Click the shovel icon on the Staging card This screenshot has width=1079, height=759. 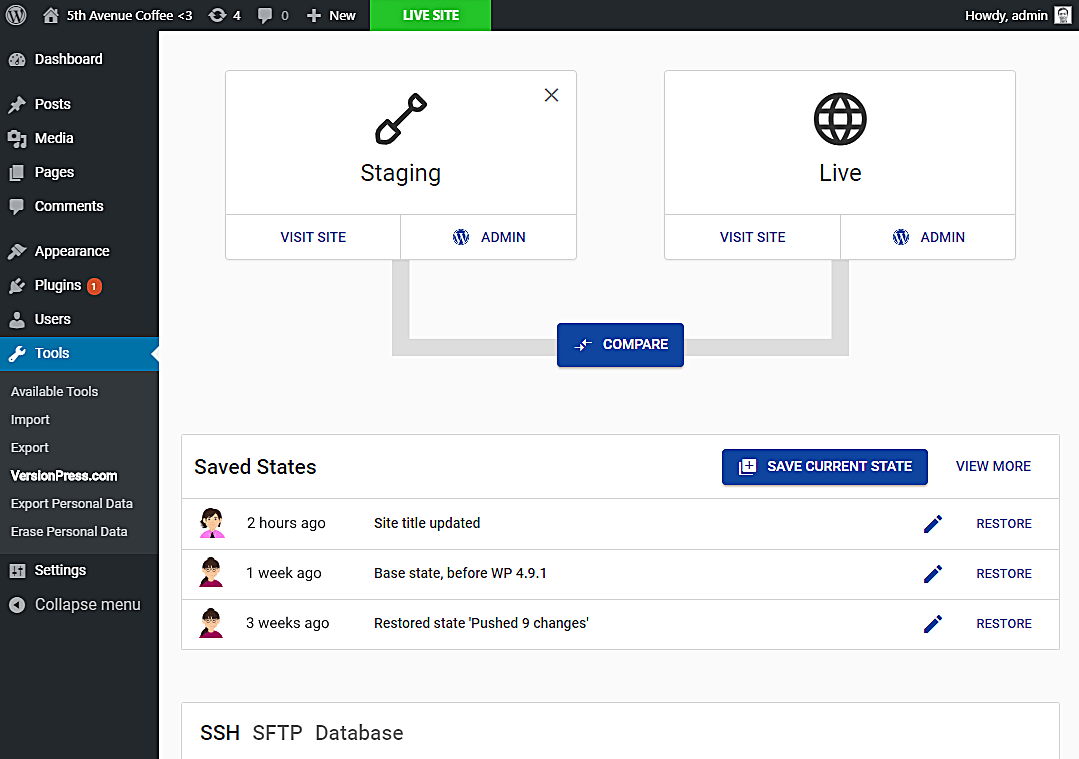[x=400, y=120]
